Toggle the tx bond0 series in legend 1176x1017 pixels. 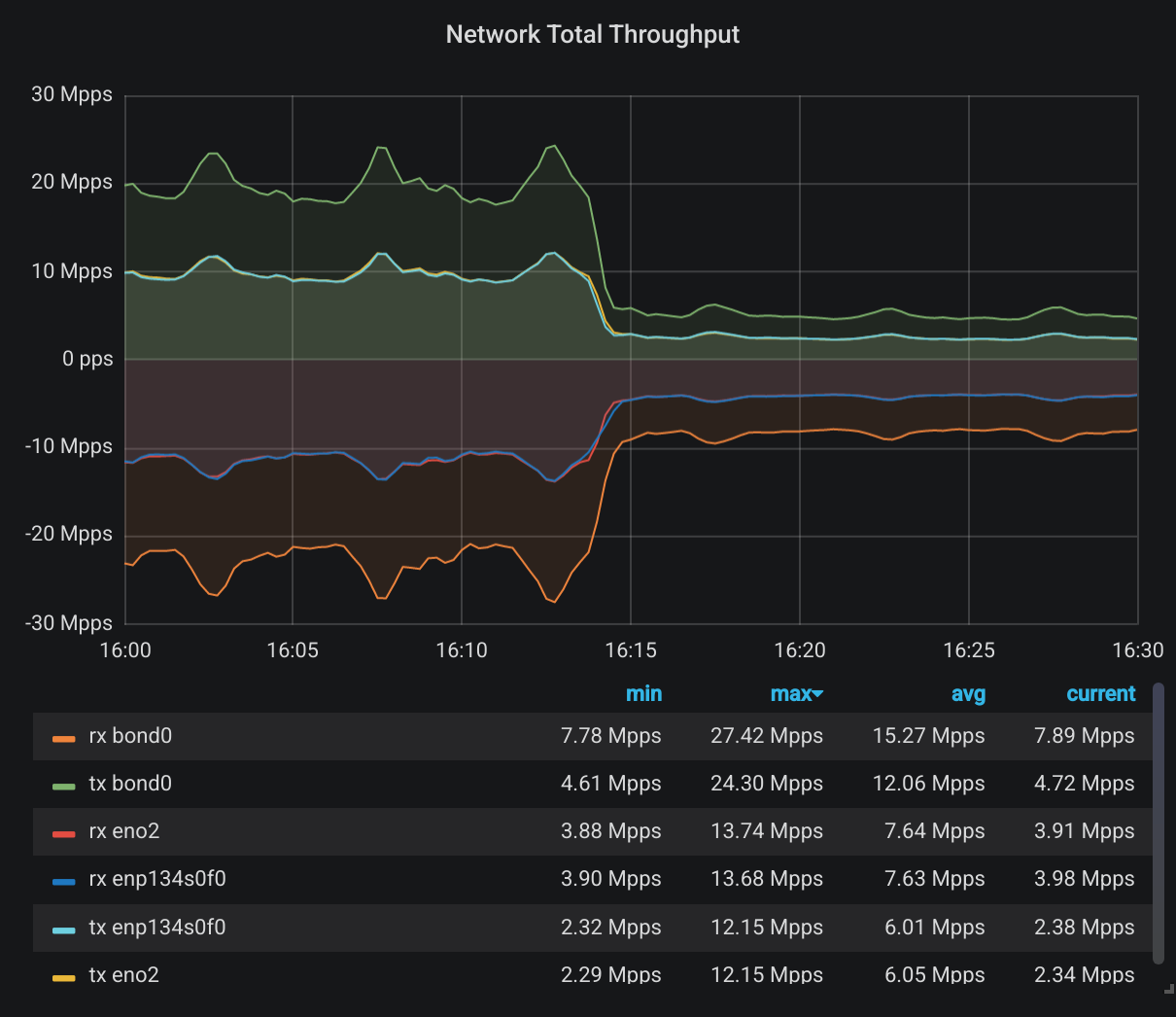[x=130, y=784]
